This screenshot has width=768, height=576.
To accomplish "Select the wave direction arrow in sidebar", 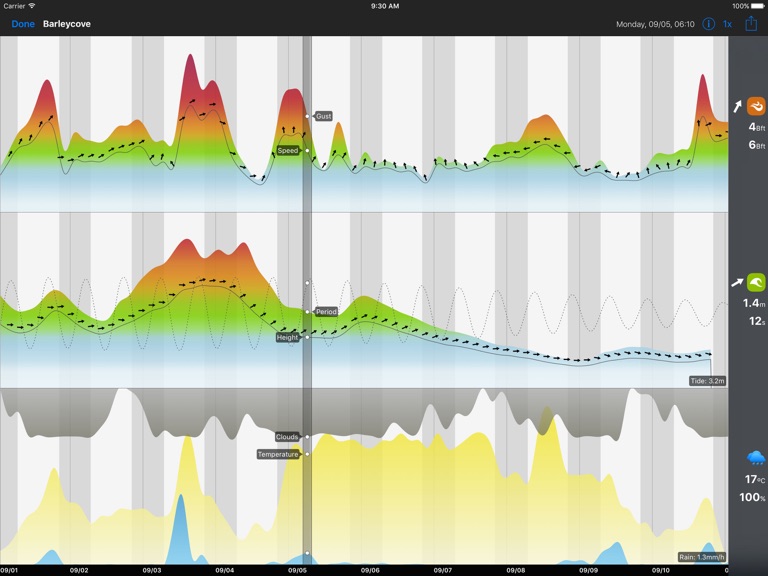I will coord(737,283).
